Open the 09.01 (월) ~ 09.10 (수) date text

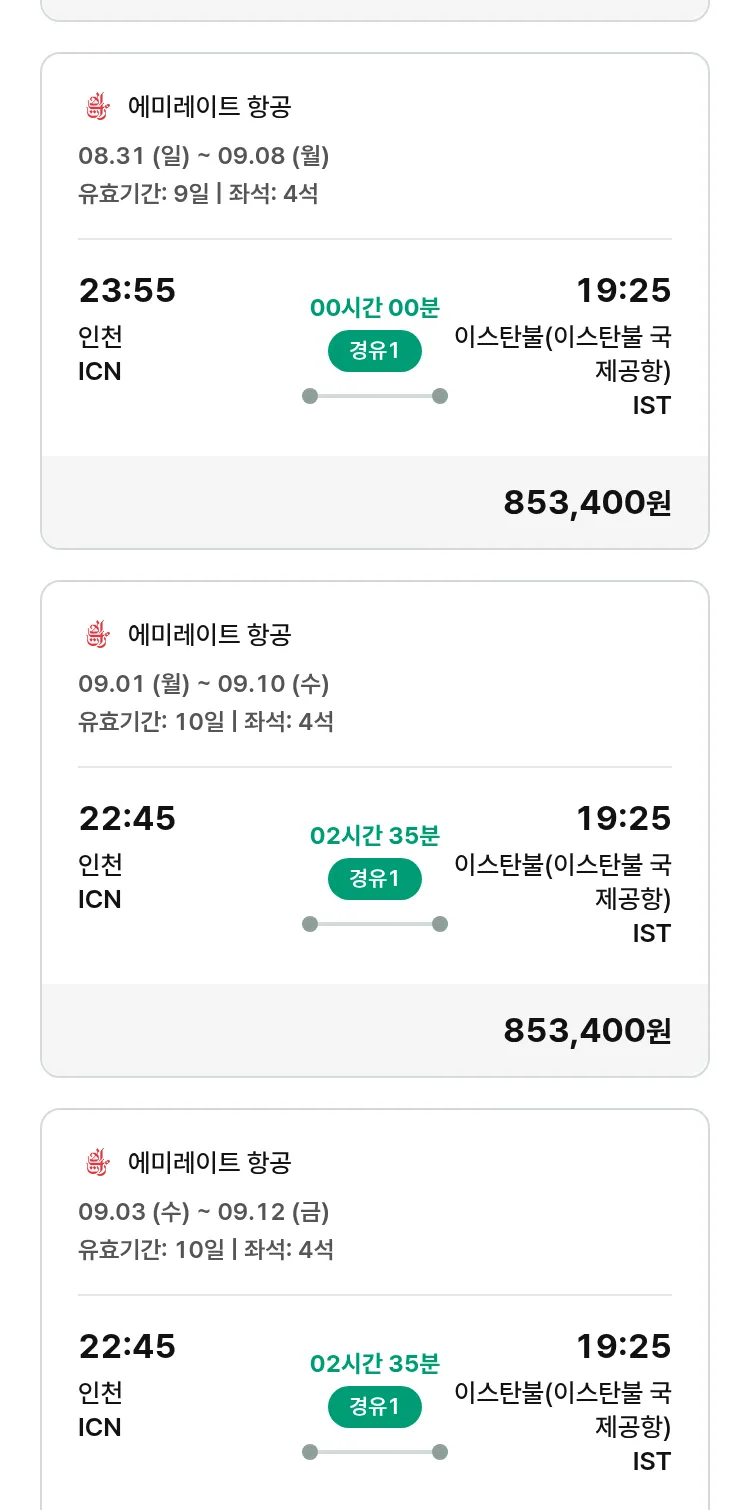coord(204,684)
